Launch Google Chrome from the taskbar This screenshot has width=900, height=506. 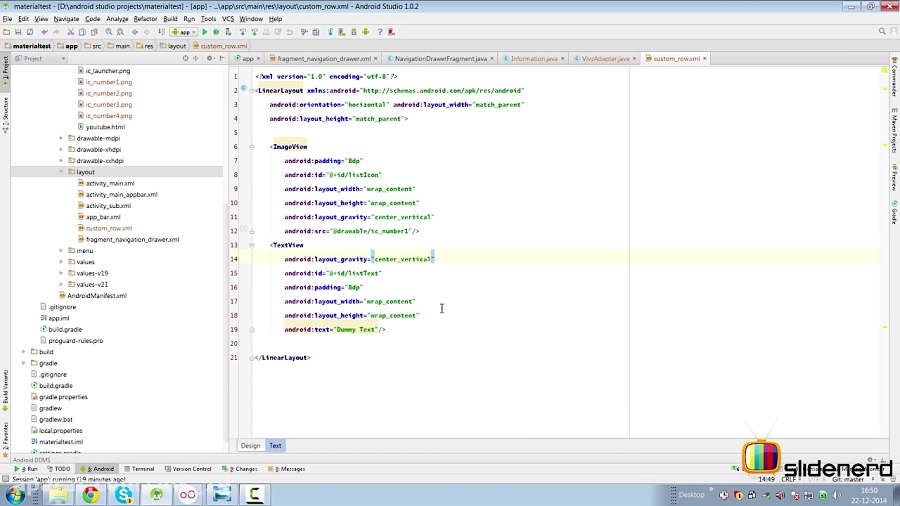pyautogui.click(x=91, y=494)
